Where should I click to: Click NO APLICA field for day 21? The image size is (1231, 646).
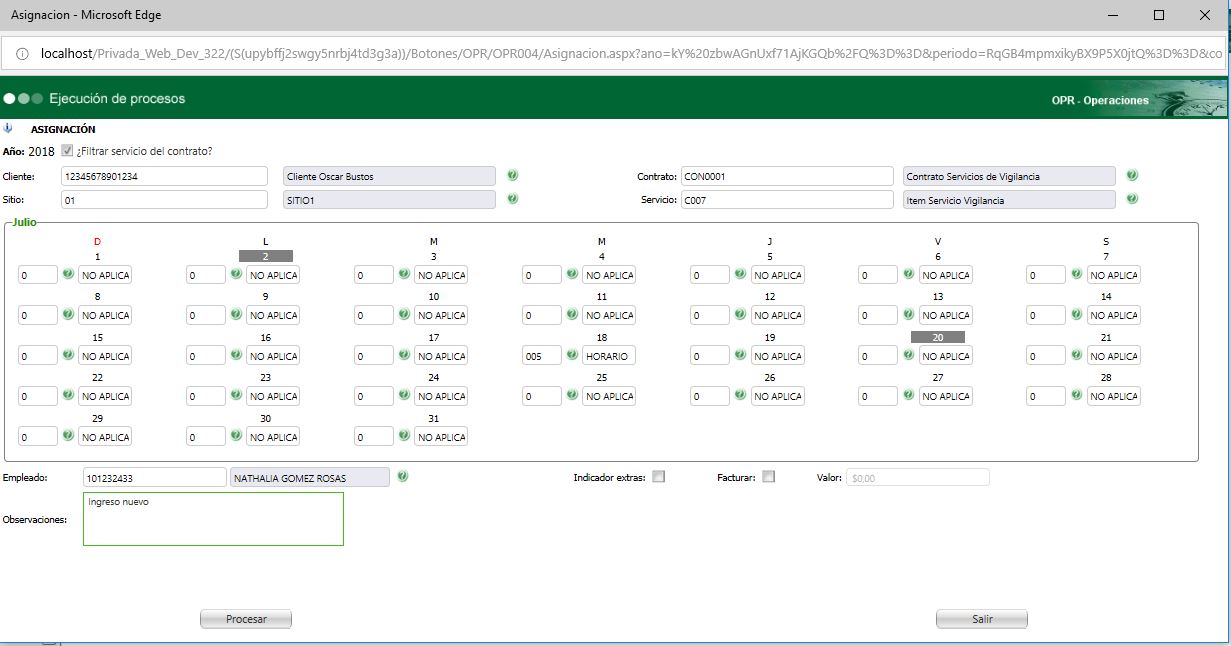tap(1114, 356)
